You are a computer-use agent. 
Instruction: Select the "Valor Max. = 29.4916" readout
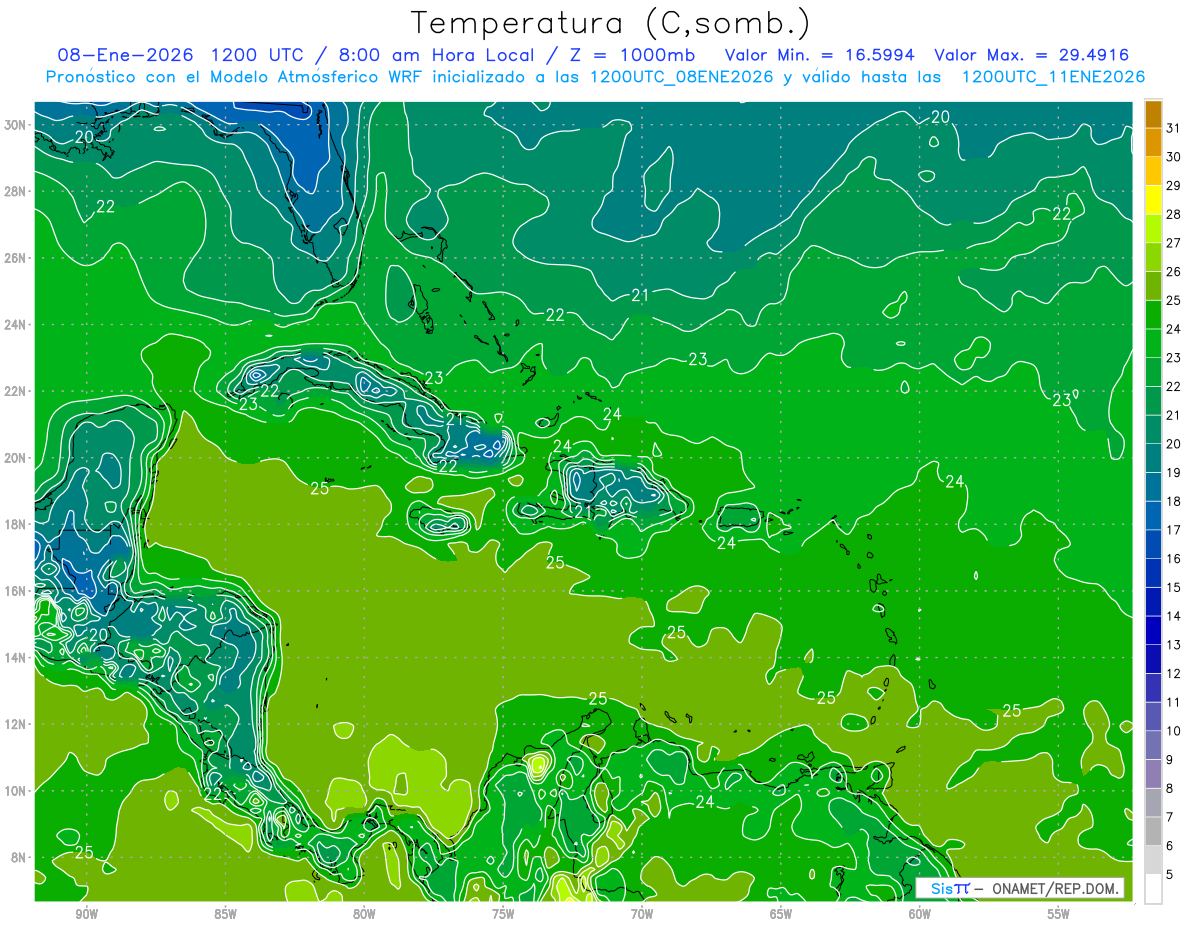(x=1032, y=55)
